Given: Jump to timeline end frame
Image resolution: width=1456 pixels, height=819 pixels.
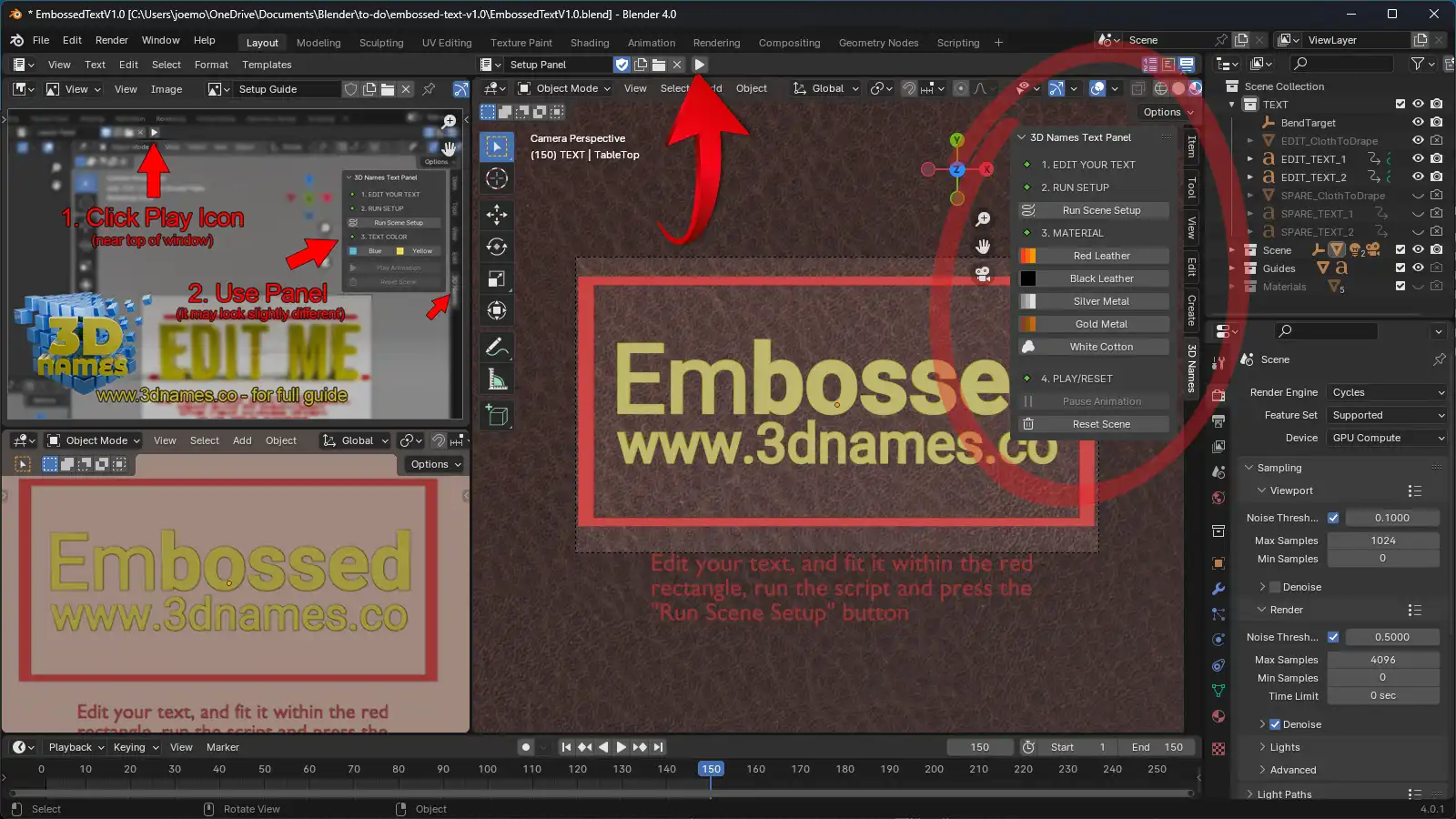Looking at the screenshot, I should [x=659, y=747].
